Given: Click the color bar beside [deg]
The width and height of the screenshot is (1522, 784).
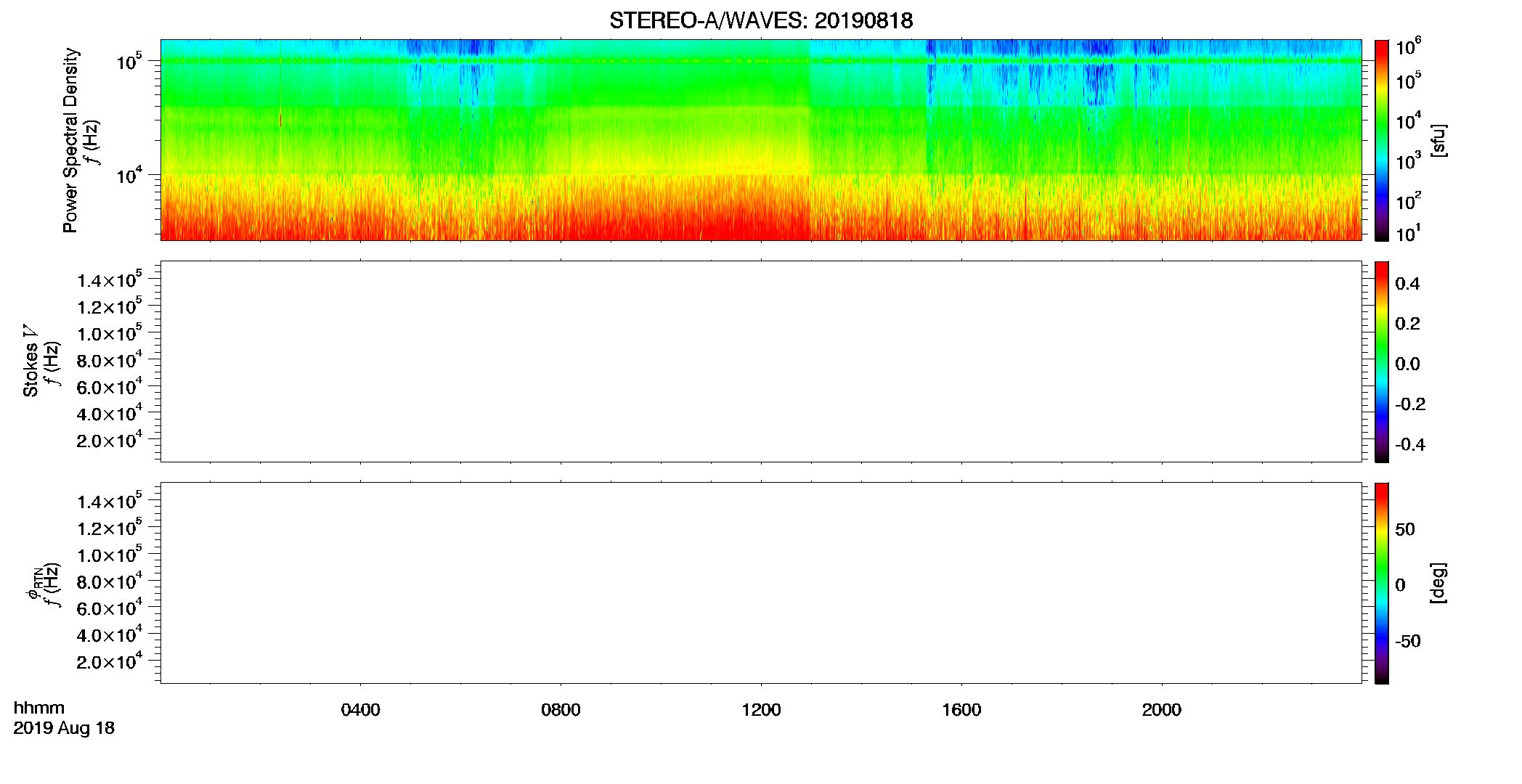Looking at the screenshot, I should [x=1382, y=583].
